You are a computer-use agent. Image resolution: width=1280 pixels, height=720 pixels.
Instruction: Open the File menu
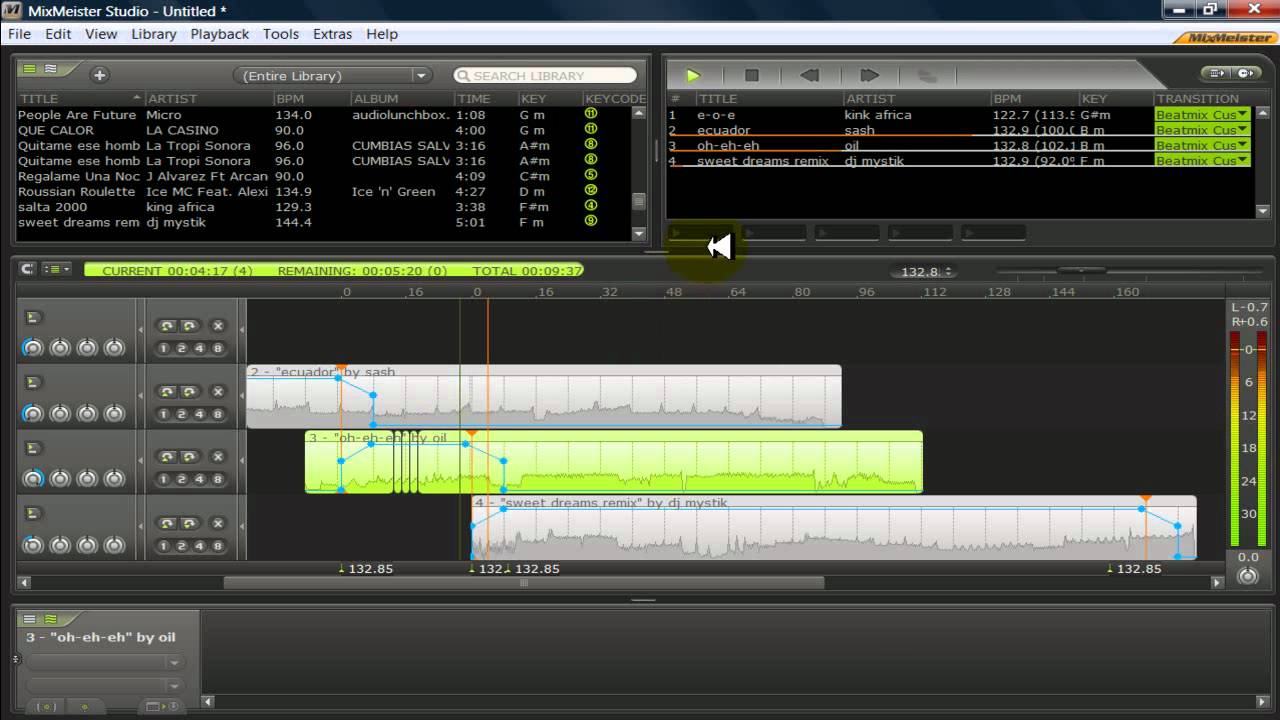point(20,34)
